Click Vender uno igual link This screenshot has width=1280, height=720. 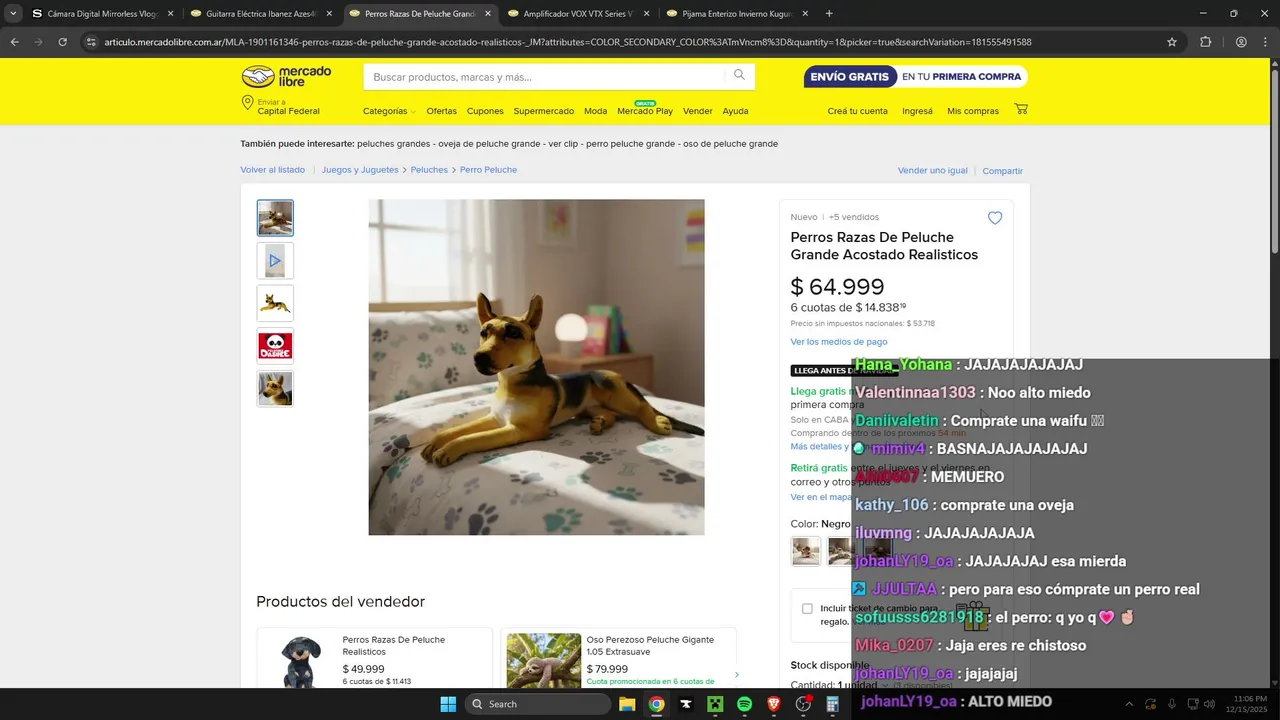(933, 171)
